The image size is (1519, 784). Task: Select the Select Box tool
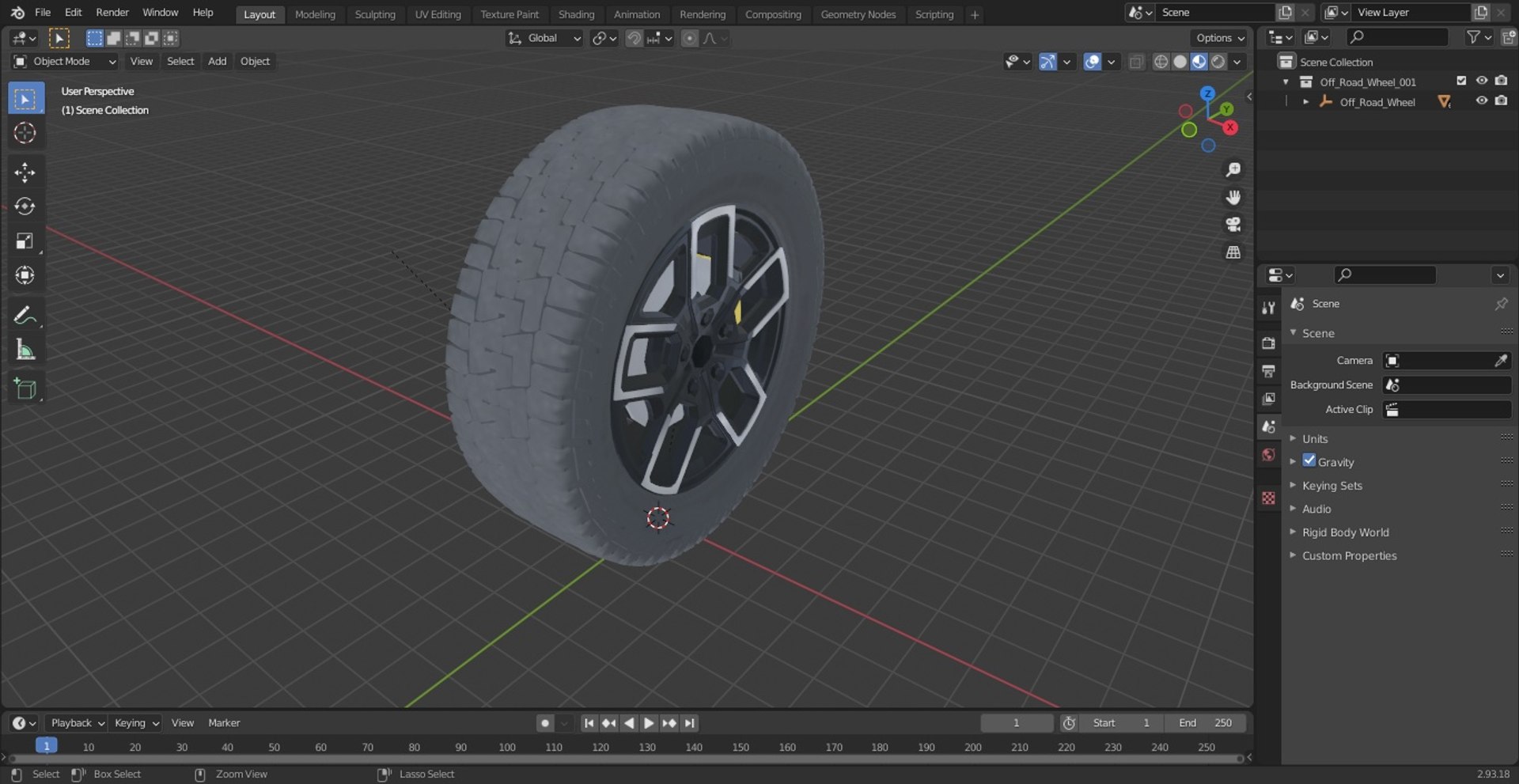(25, 99)
